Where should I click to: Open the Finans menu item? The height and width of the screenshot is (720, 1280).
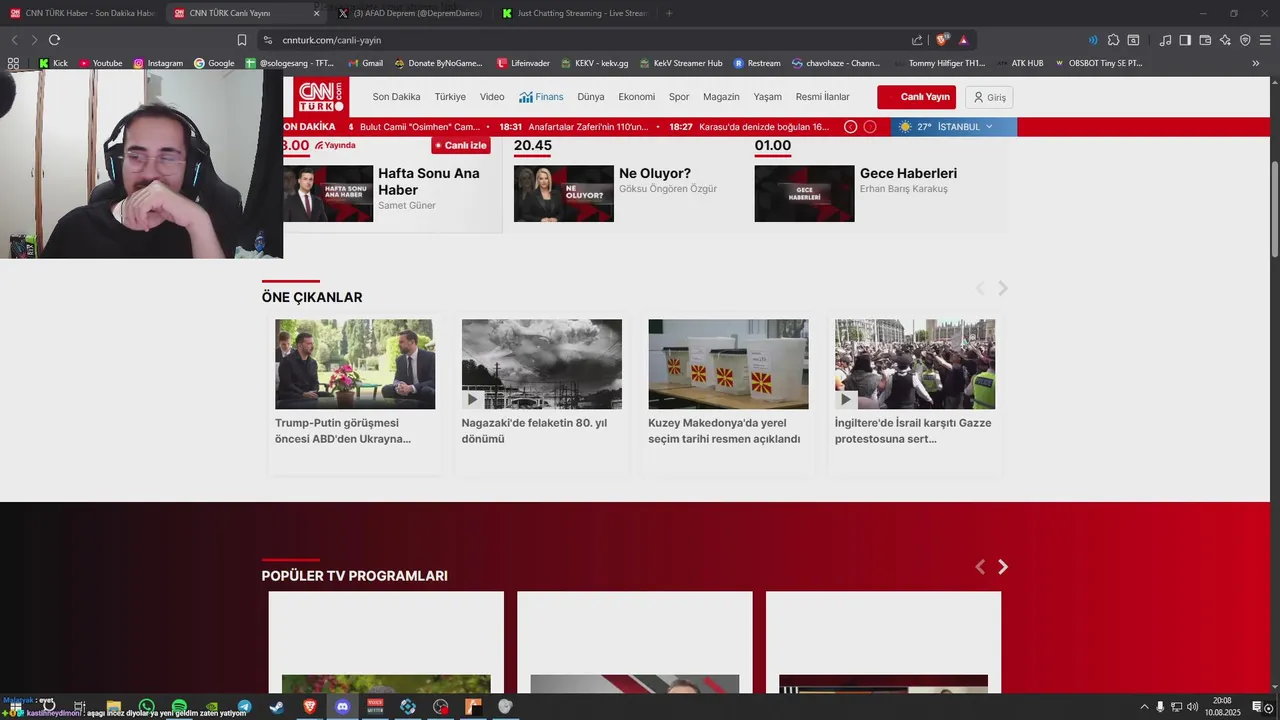point(541,97)
